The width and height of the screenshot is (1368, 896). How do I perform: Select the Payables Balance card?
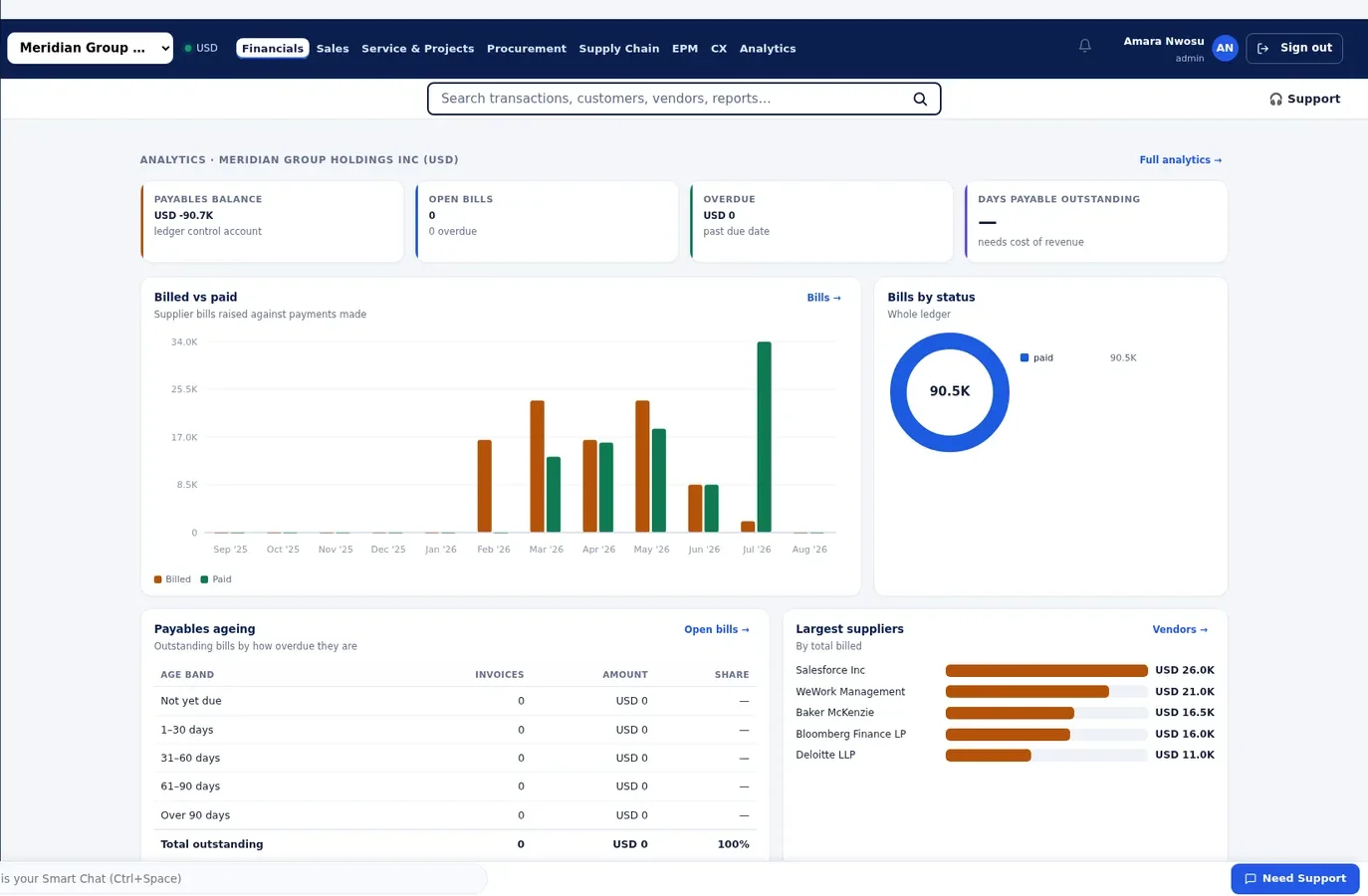pyautogui.click(x=272, y=221)
